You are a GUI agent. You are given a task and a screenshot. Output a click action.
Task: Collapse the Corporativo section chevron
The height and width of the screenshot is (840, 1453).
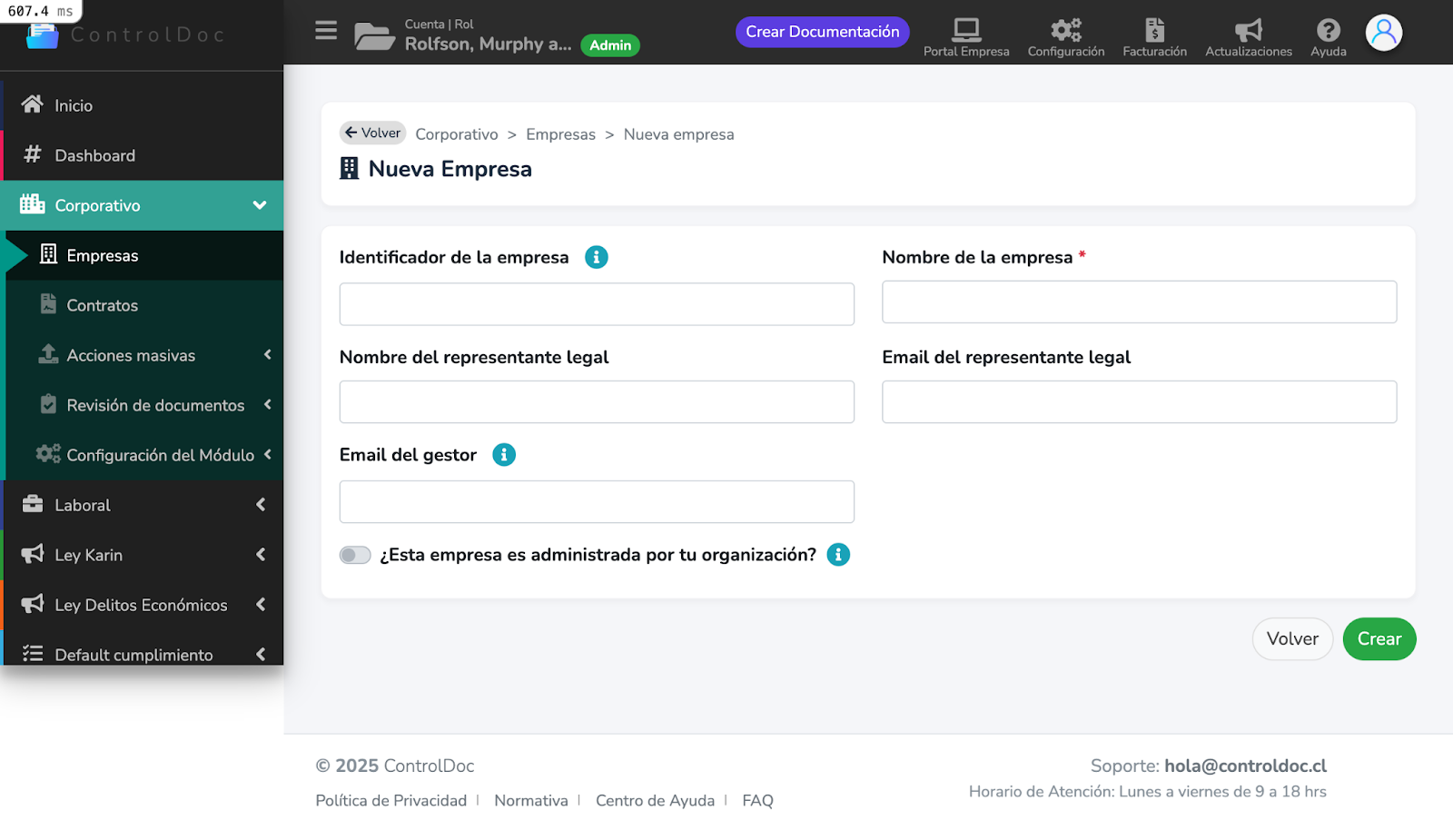(x=260, y=205)
